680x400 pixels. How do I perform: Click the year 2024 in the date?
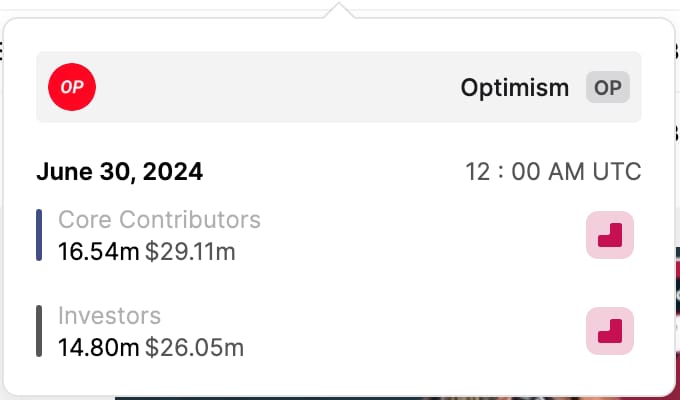174,172
